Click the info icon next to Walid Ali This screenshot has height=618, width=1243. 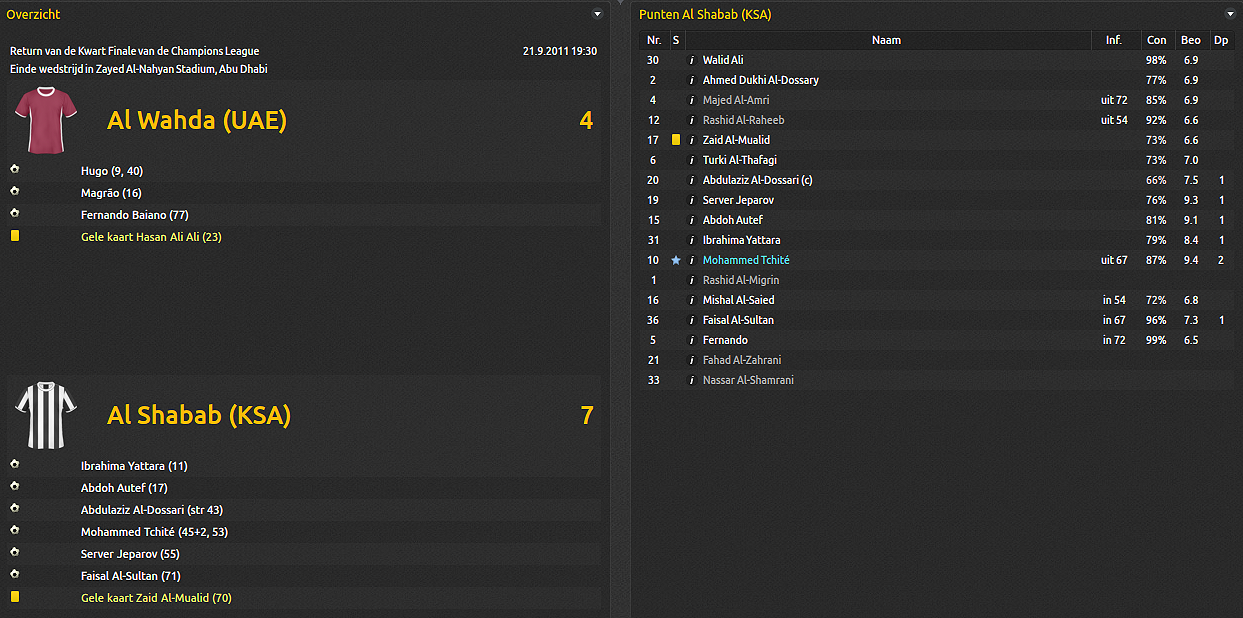point(690,60)
